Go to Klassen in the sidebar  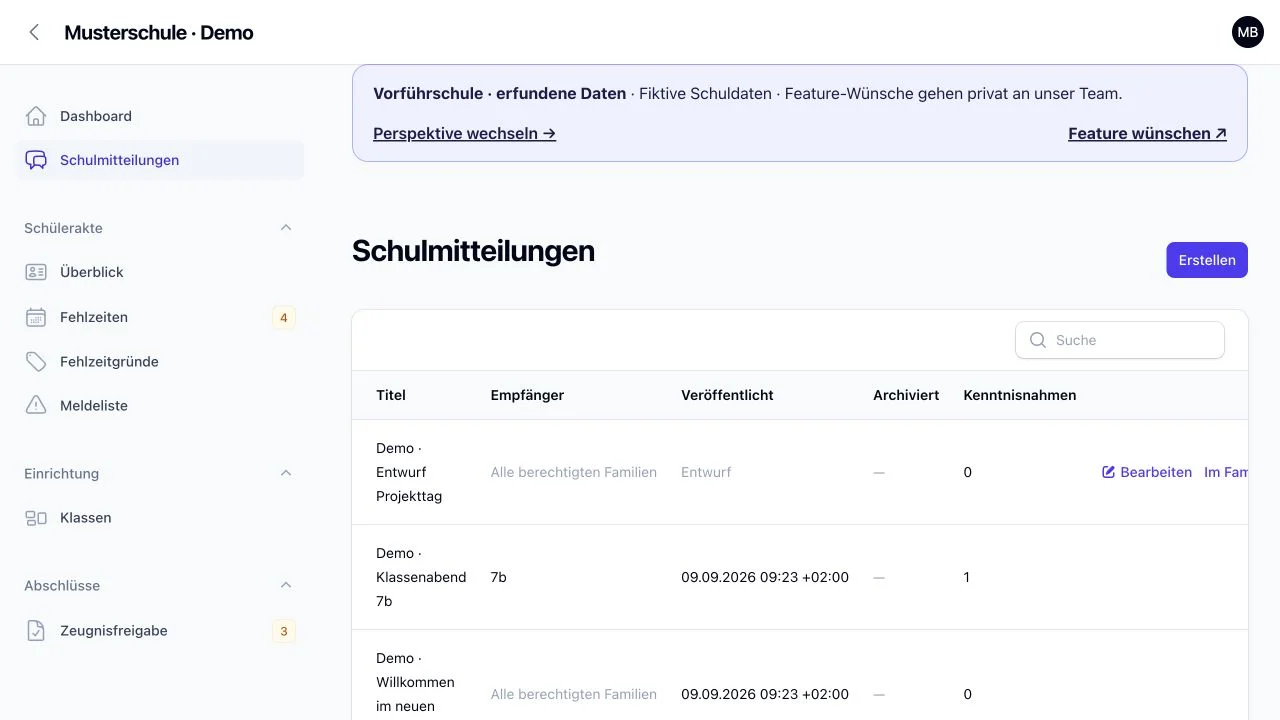pos(160,518)
